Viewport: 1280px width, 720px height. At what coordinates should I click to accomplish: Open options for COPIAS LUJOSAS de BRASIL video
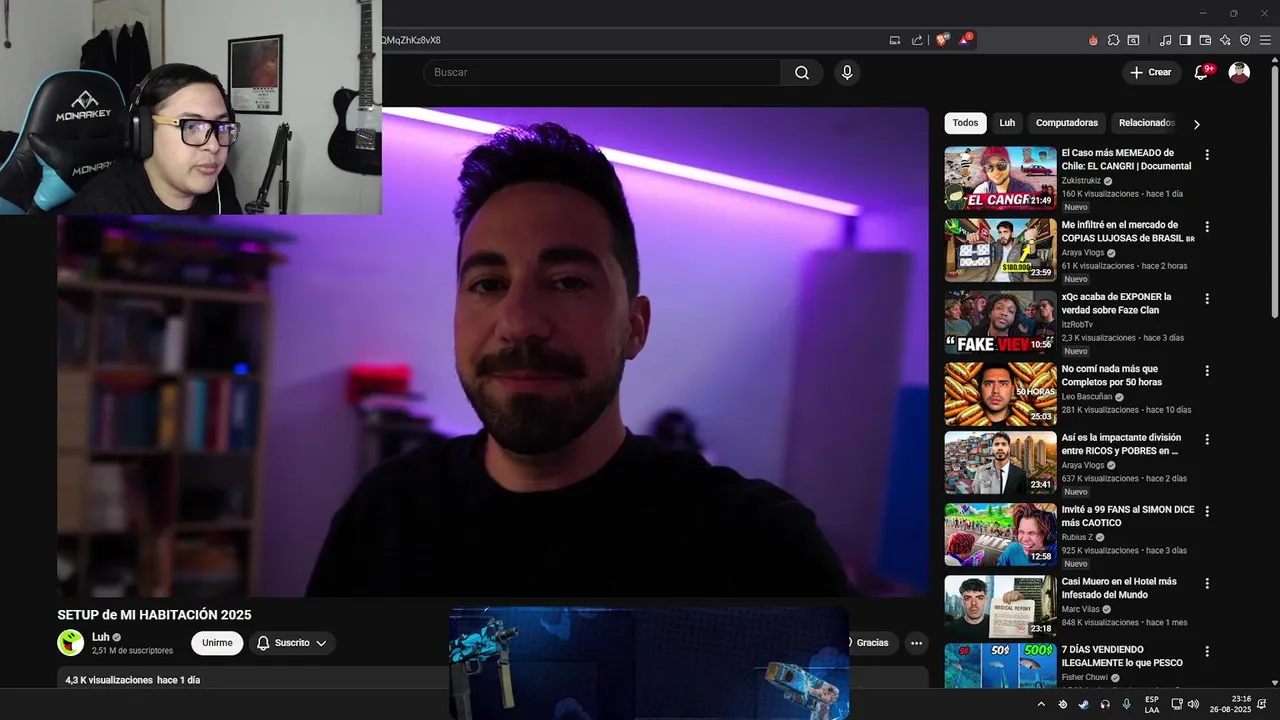1207,227
